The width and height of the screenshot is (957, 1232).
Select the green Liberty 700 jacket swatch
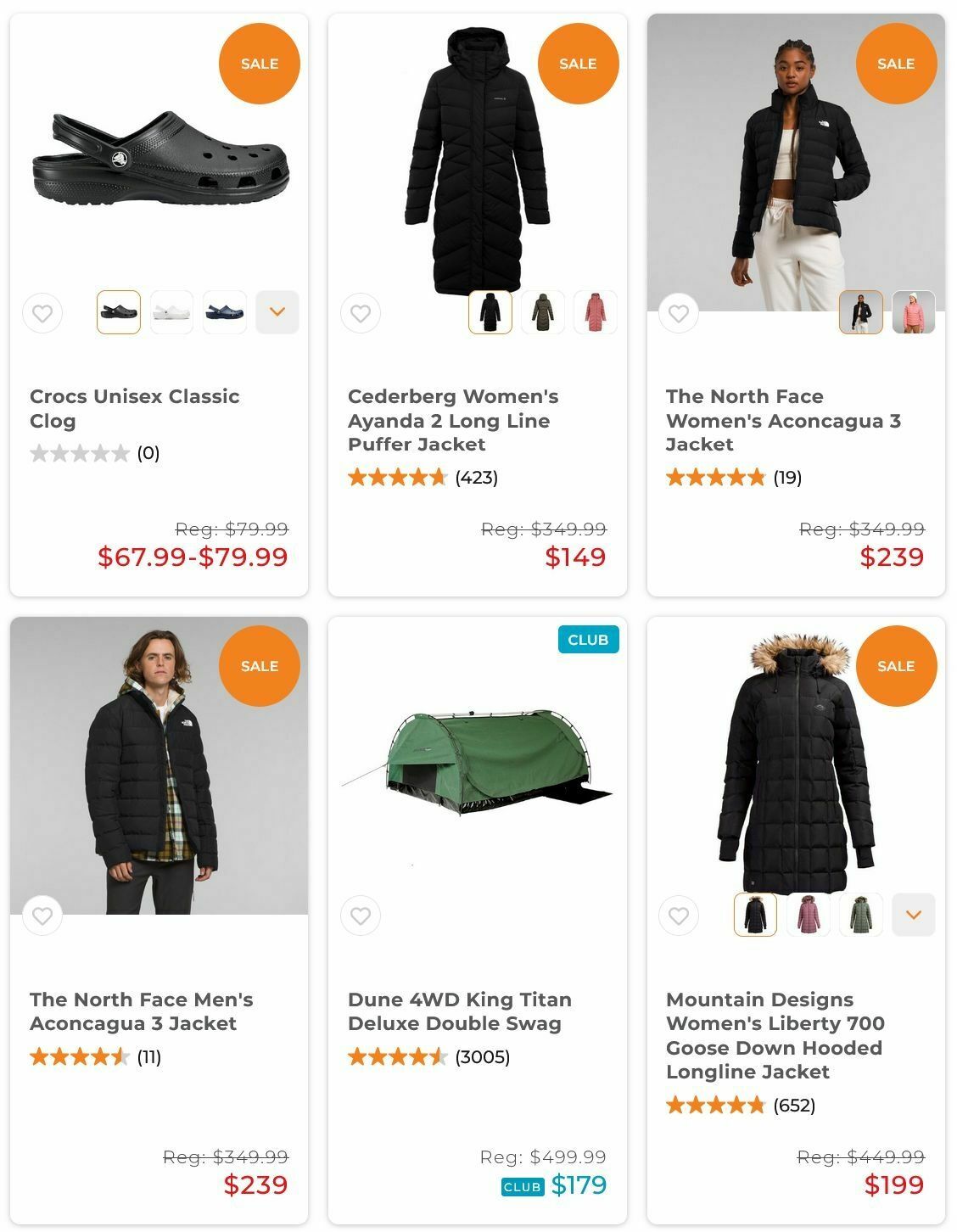click(x=861, y=915)
